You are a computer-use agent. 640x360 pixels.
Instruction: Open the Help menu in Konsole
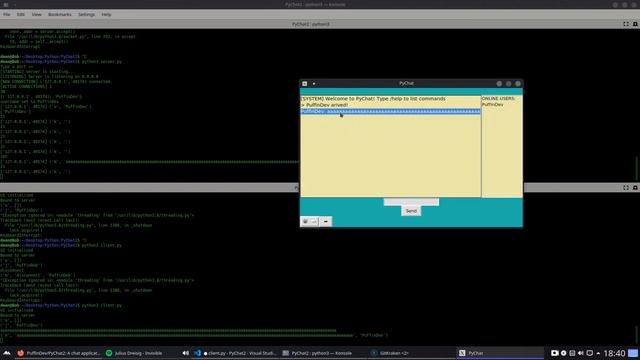coord(106,14)
